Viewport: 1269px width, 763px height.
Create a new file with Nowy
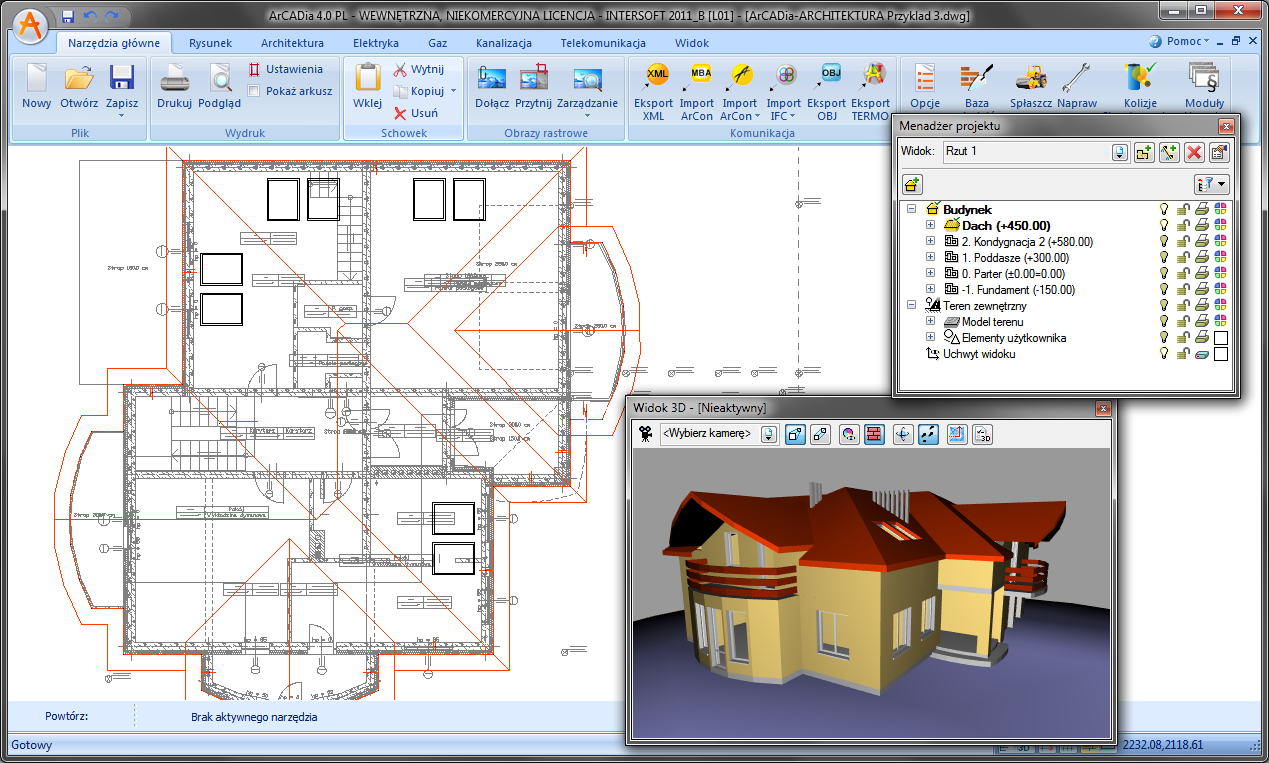tap(36, 87)
